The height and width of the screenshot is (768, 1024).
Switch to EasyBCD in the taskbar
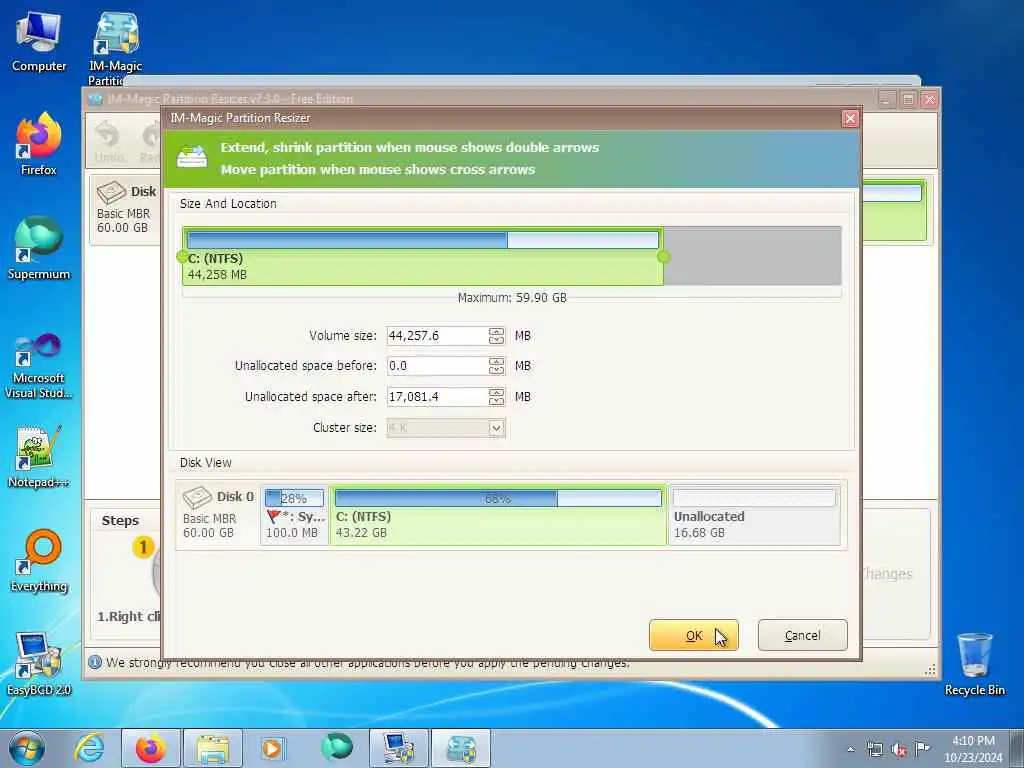point(399,748)
